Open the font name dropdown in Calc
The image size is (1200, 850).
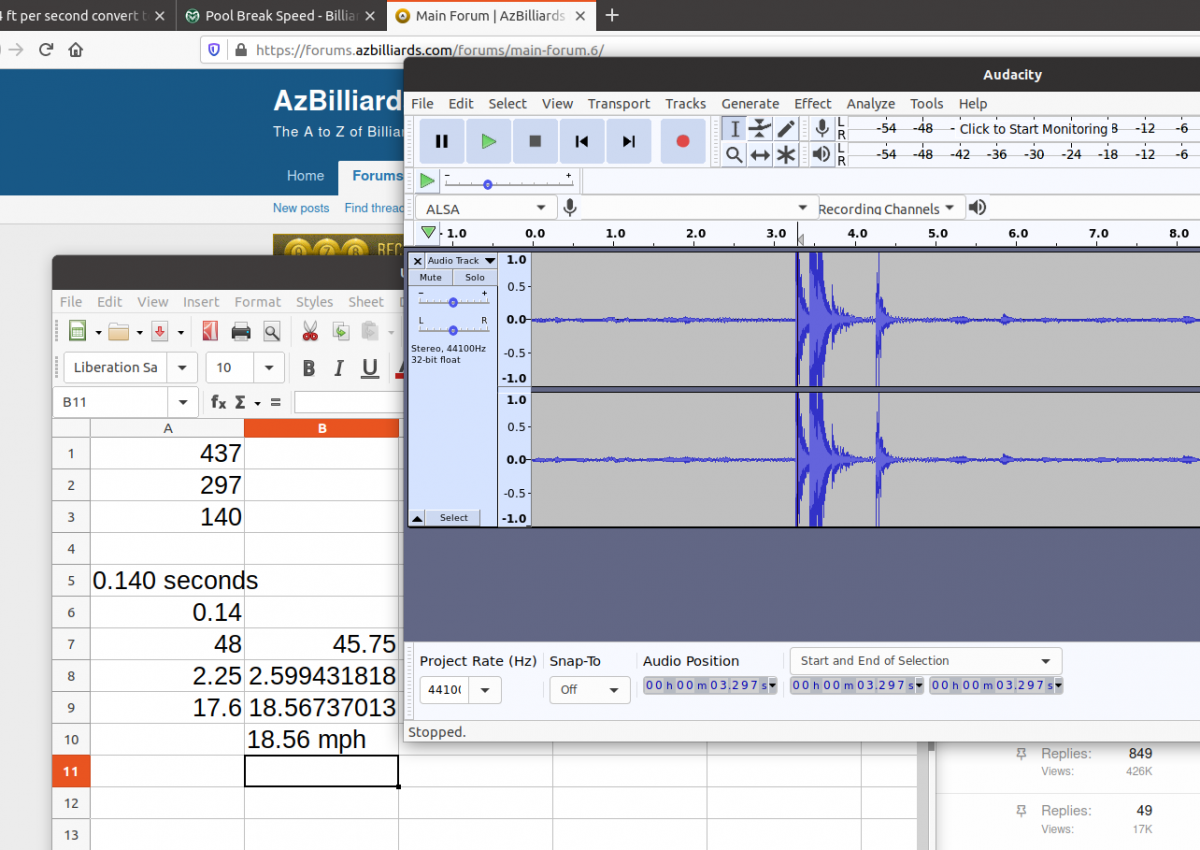pyautogui.click(x=183, y=368)
